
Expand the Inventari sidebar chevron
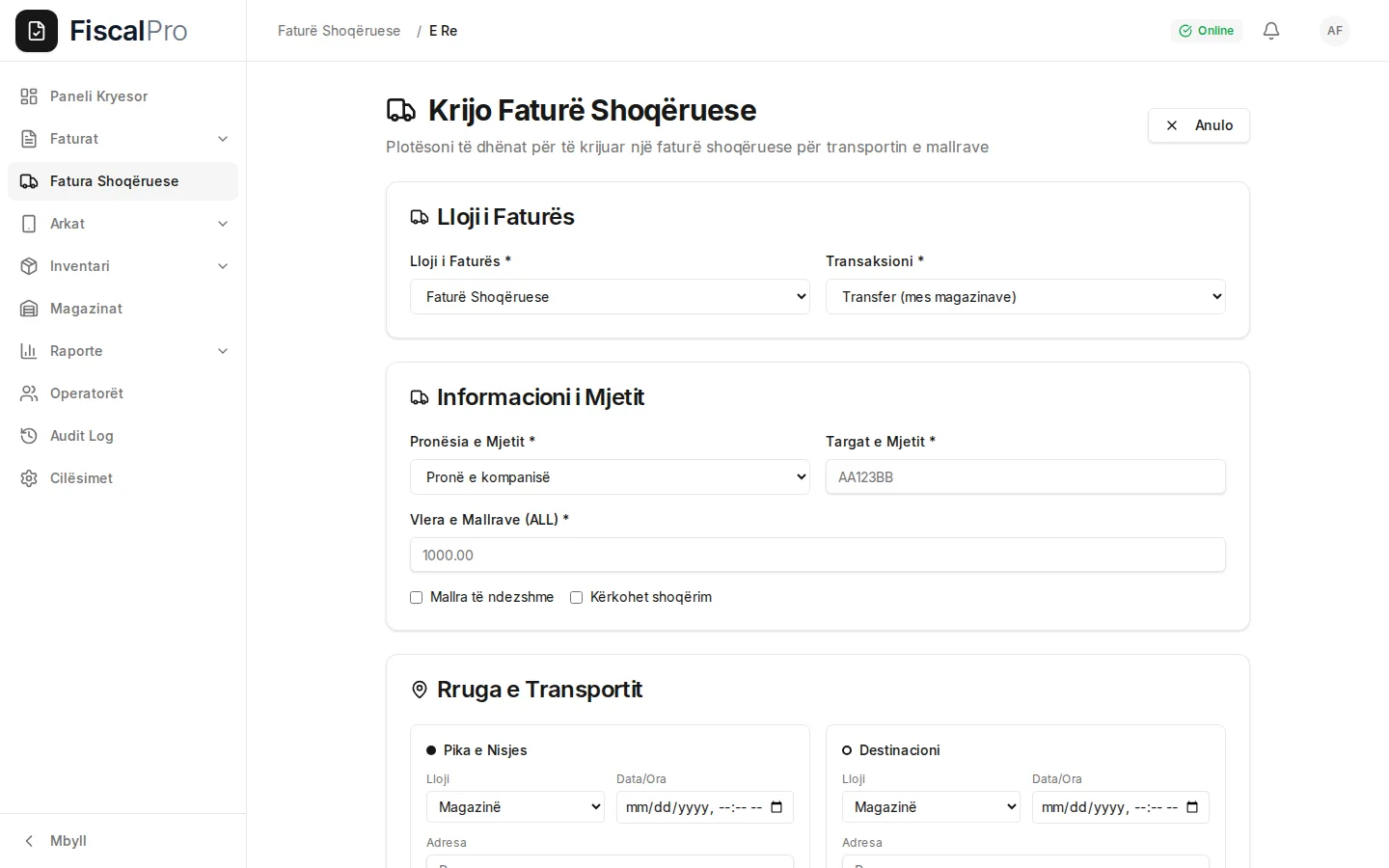click(223, 266)
